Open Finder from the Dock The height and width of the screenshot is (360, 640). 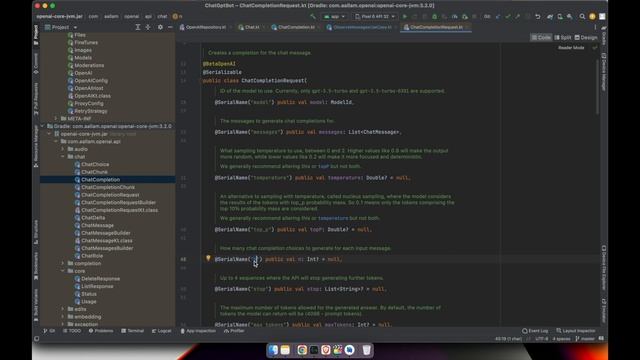click(273, 350)
